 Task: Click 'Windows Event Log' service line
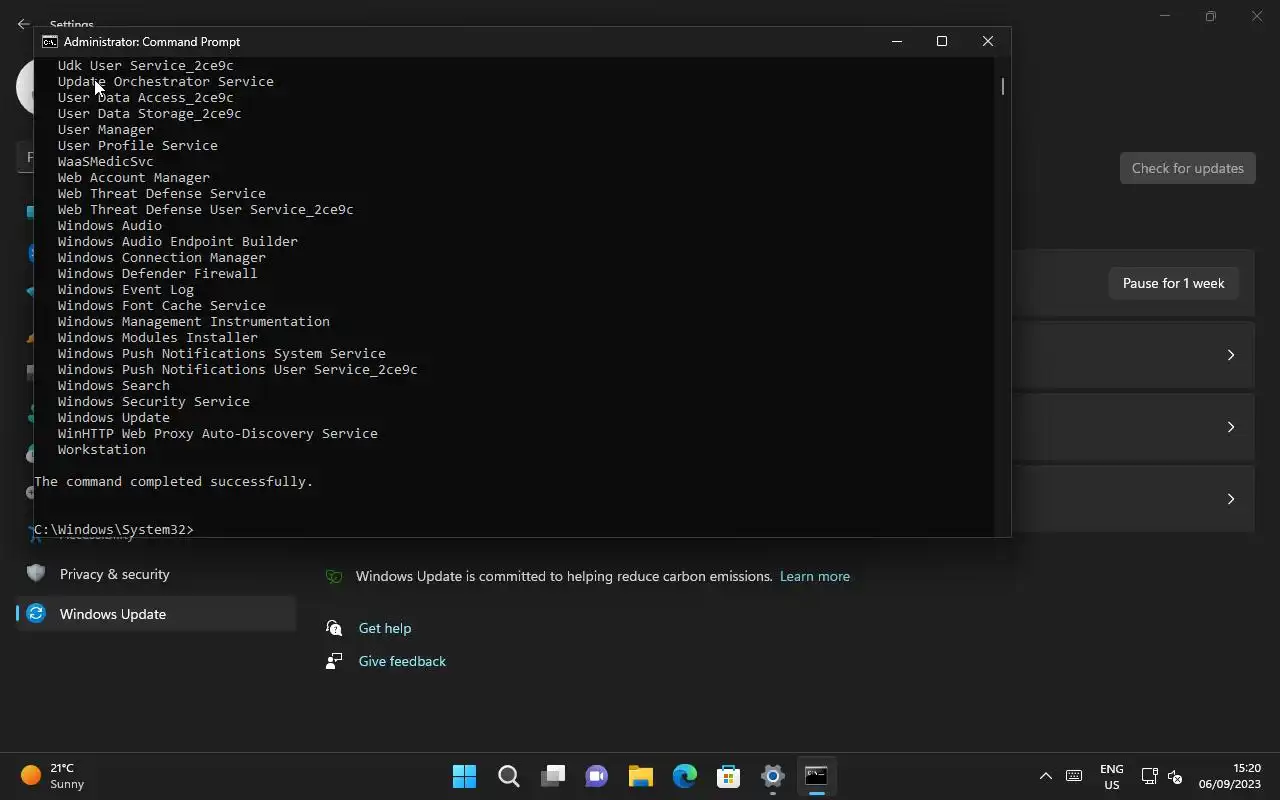coord(125,289)
